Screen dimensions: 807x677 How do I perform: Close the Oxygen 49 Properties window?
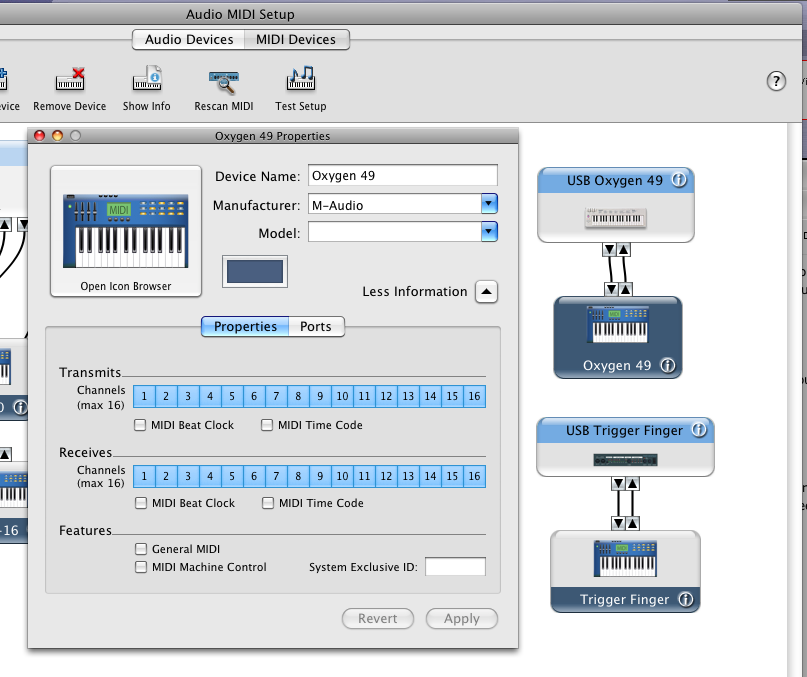(39, 135)
